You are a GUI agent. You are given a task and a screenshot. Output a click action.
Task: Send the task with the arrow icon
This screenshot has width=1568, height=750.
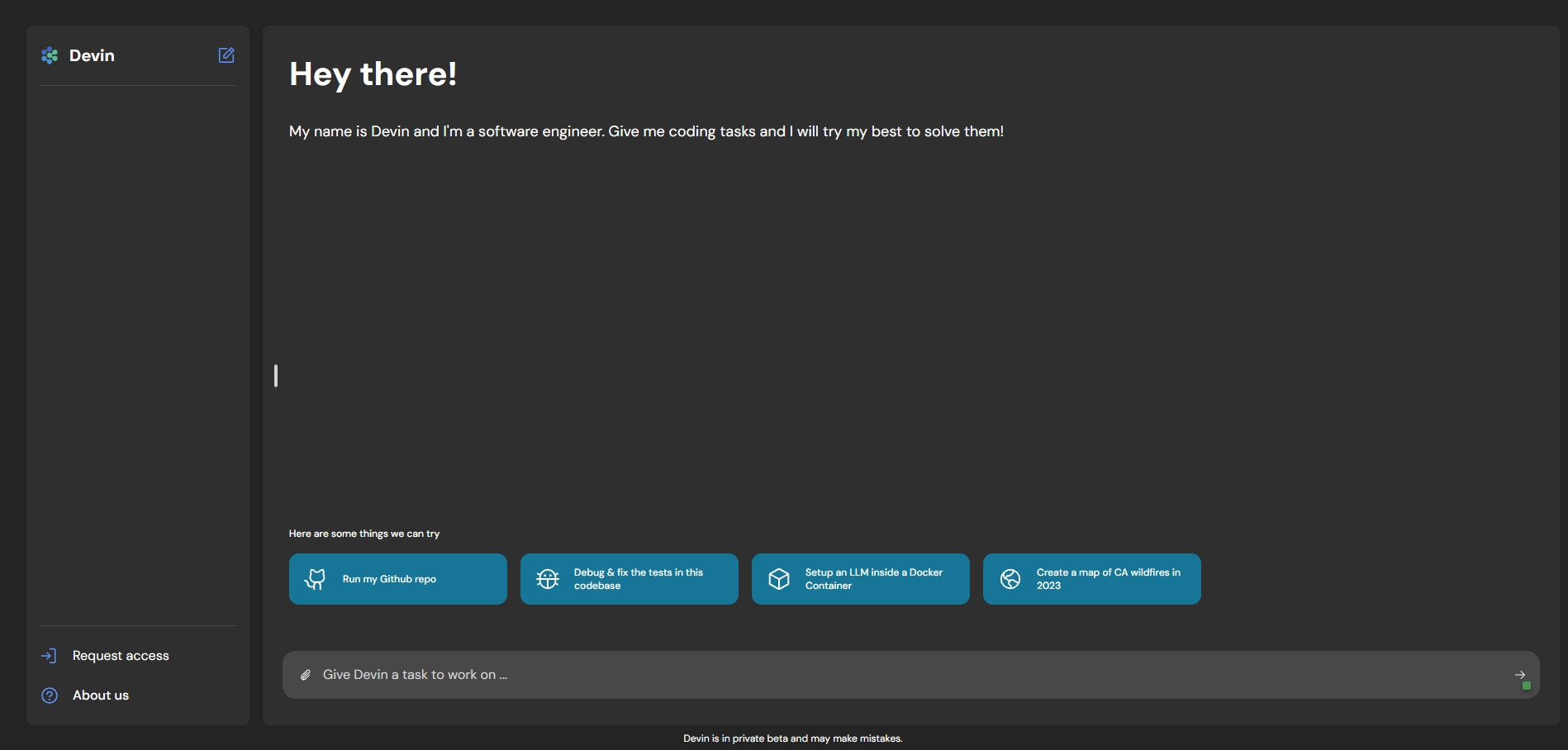pyautogui.click(x=1519, y=674)
